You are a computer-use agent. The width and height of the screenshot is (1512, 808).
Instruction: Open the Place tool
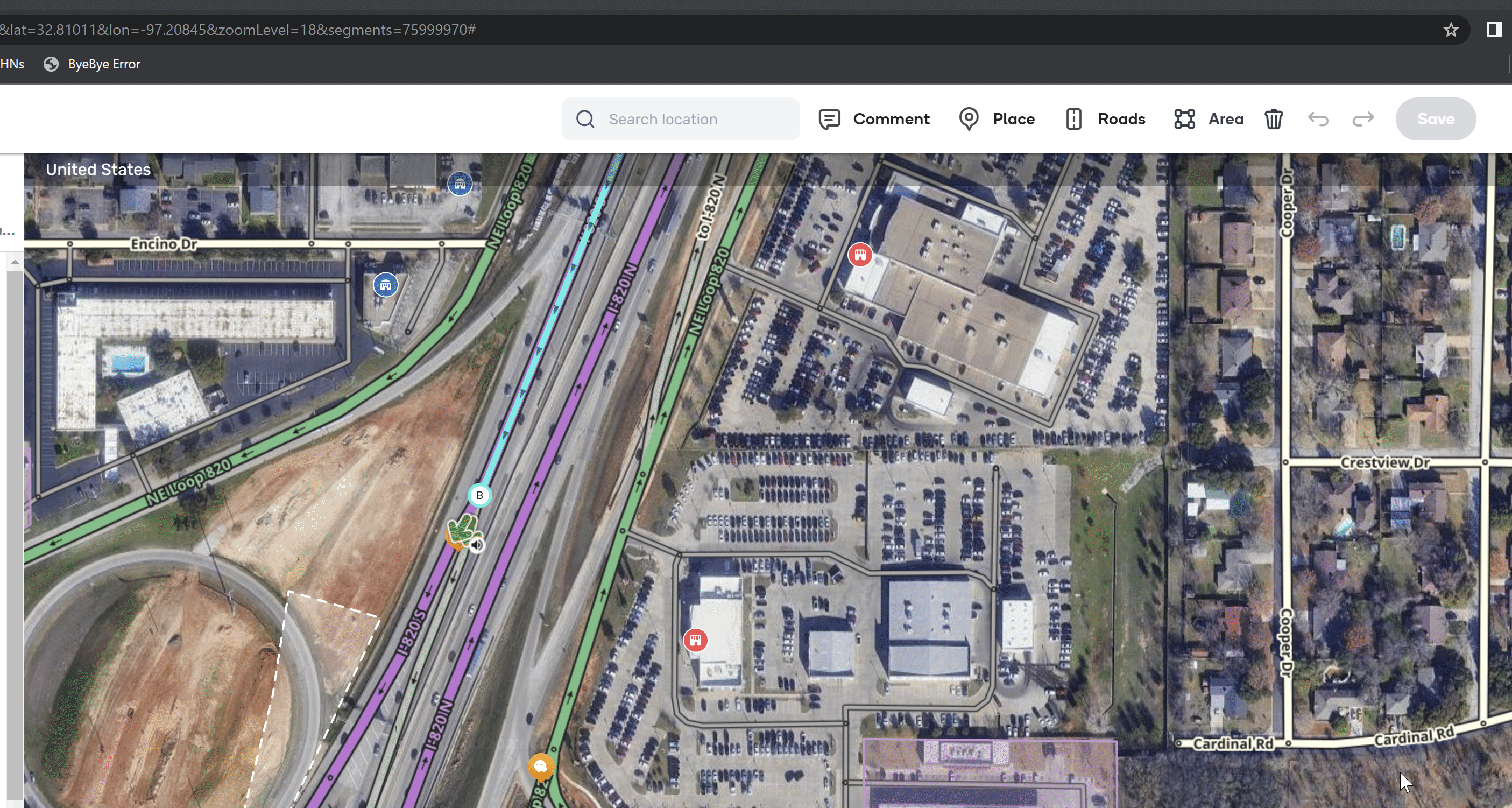(x=997, y=118)
